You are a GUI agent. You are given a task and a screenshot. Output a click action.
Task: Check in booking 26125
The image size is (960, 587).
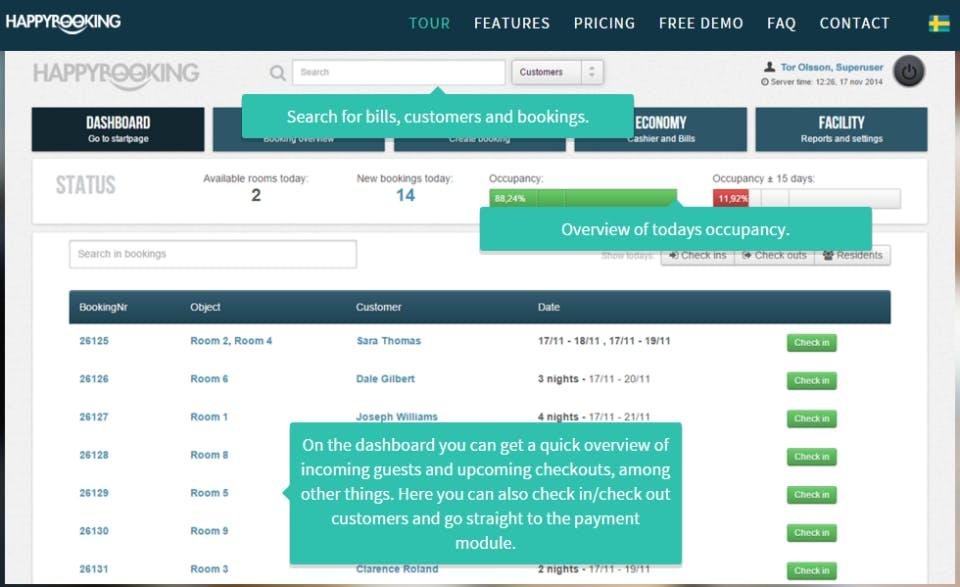pyautogui.click(x=811, y=343)
